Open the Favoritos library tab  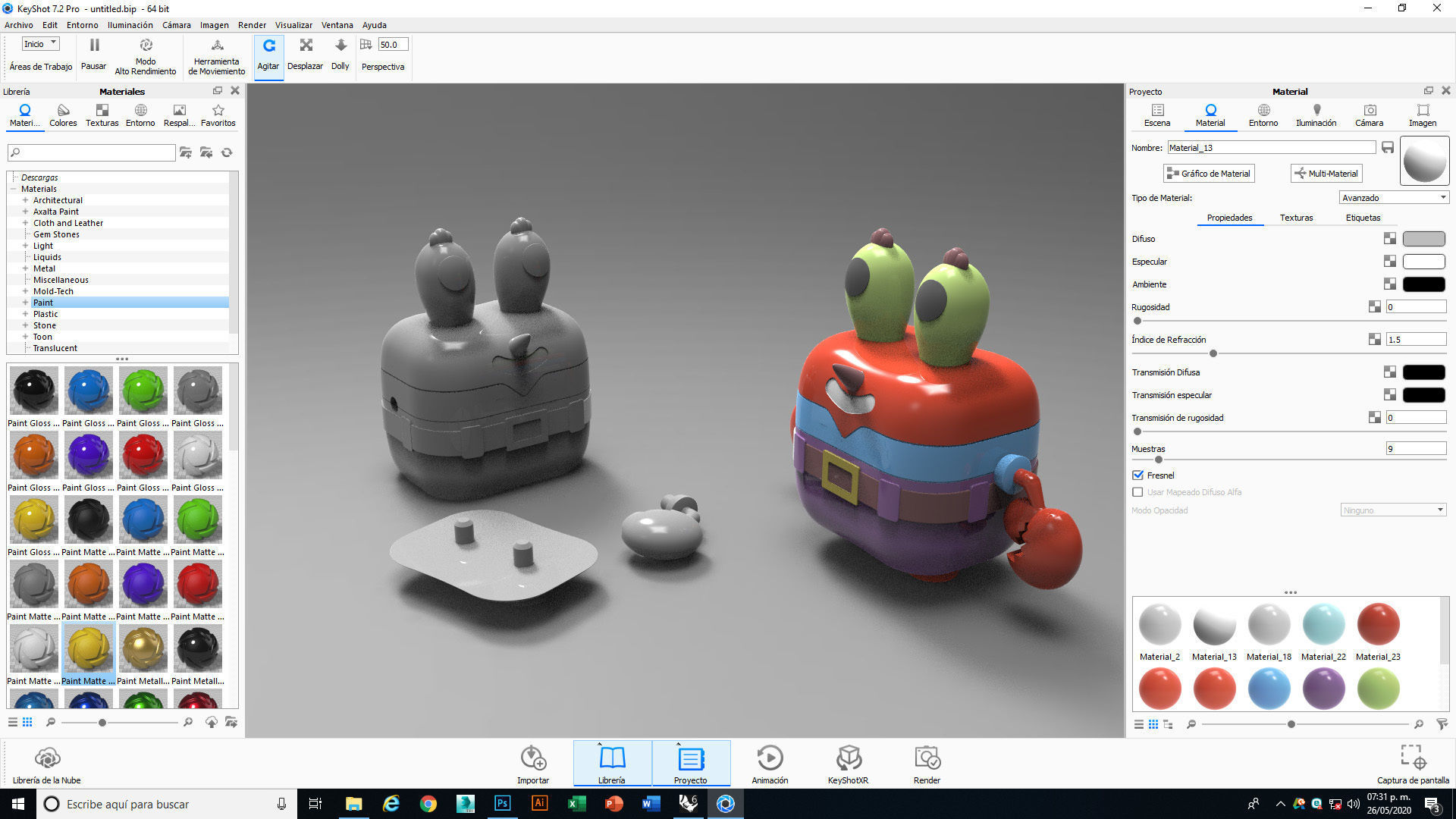click(x=218, y=115)
